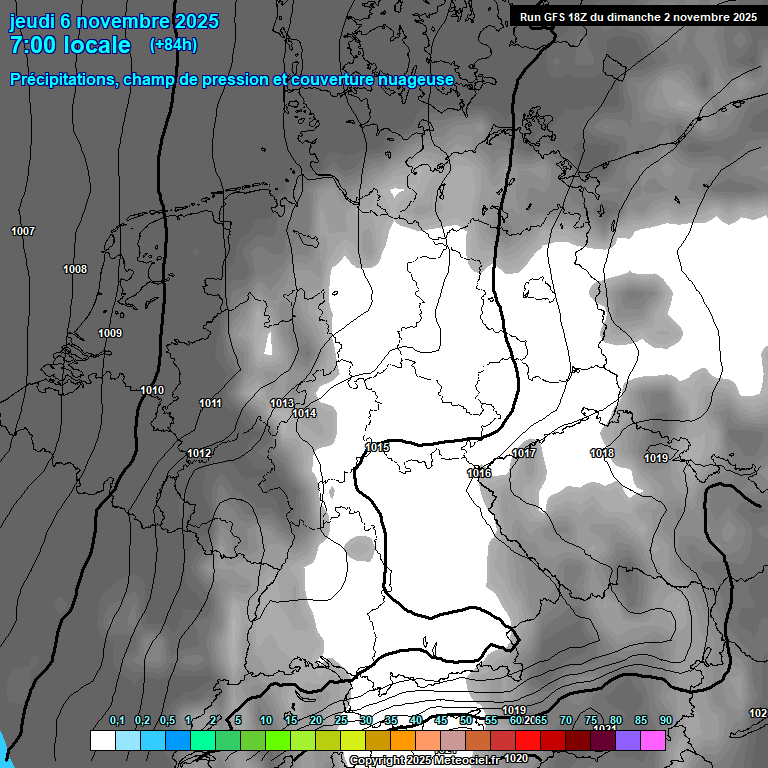Click the '(+84h)' forecast offset text
This screenshot has width=768, height=768.
(173, 45)
